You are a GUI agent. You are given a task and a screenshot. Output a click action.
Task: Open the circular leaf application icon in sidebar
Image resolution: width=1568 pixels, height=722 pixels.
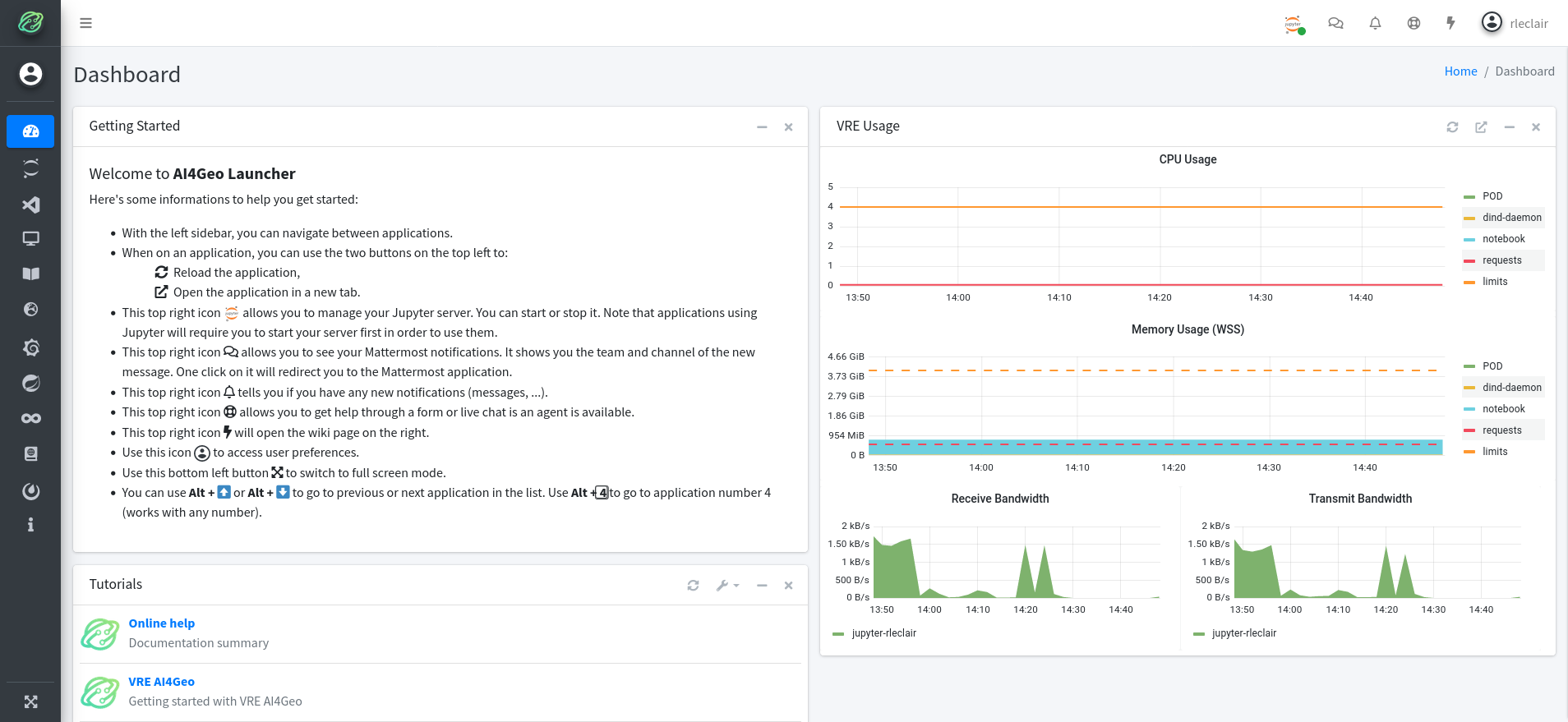[x=30, y=383]
